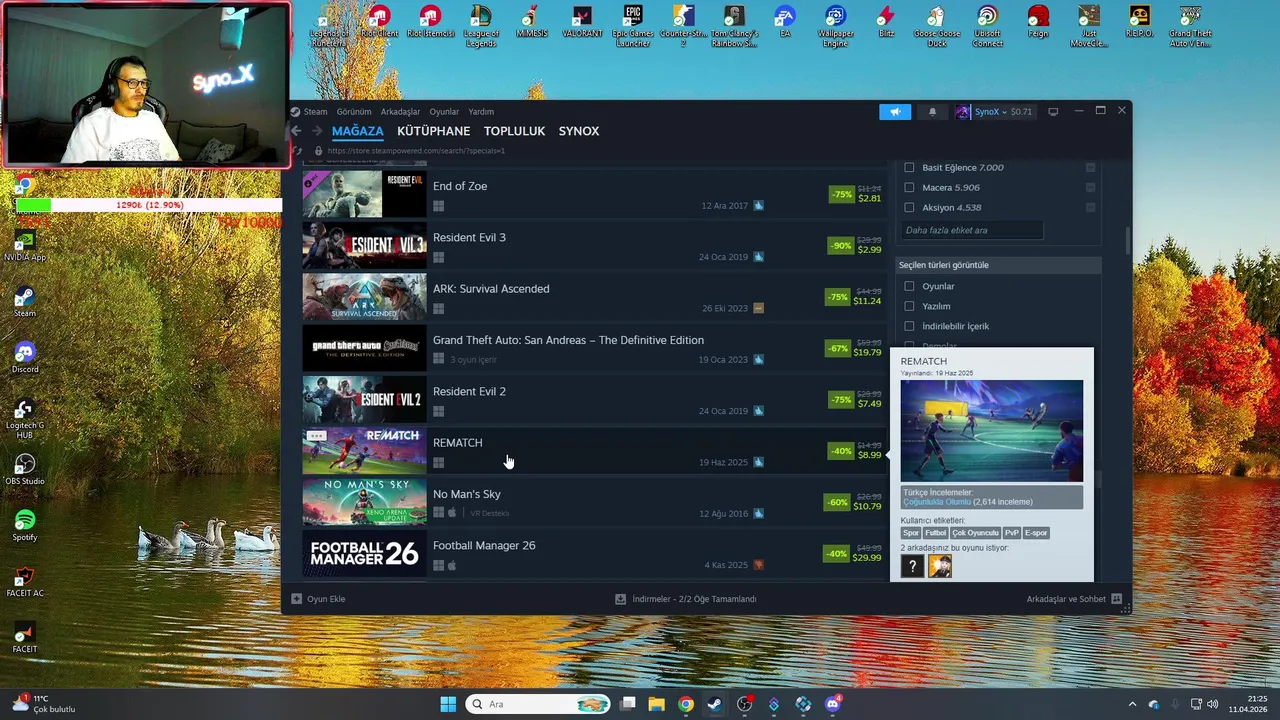This screenshot has height=720, width=1280.
Task: Check the Basit Eğlence tag checkbox
Action: [x=909, y=168]
